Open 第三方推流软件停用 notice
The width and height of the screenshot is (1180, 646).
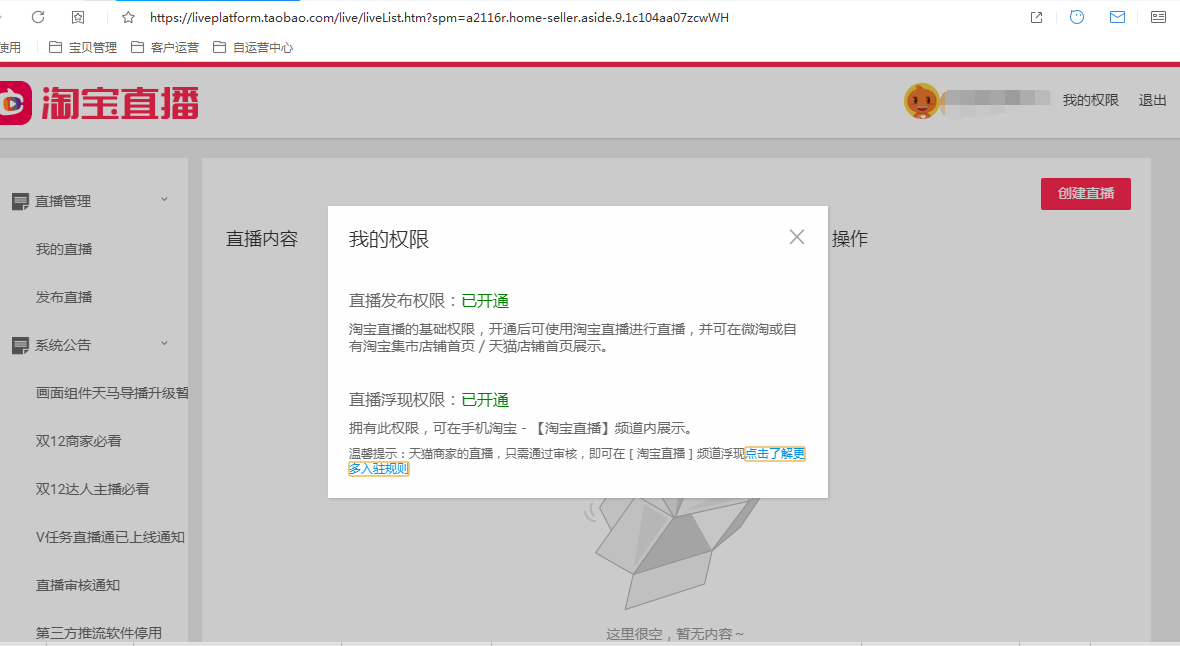(x=99, y=633)
